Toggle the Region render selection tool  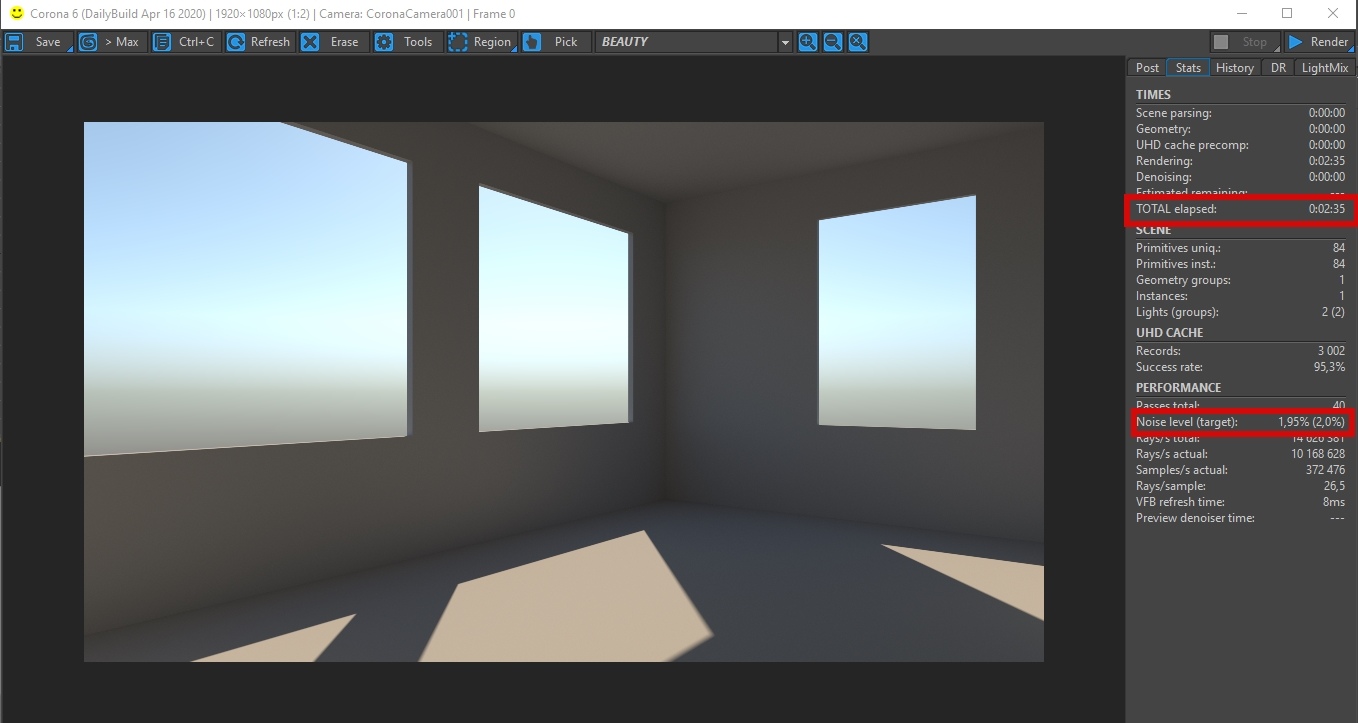482,42
